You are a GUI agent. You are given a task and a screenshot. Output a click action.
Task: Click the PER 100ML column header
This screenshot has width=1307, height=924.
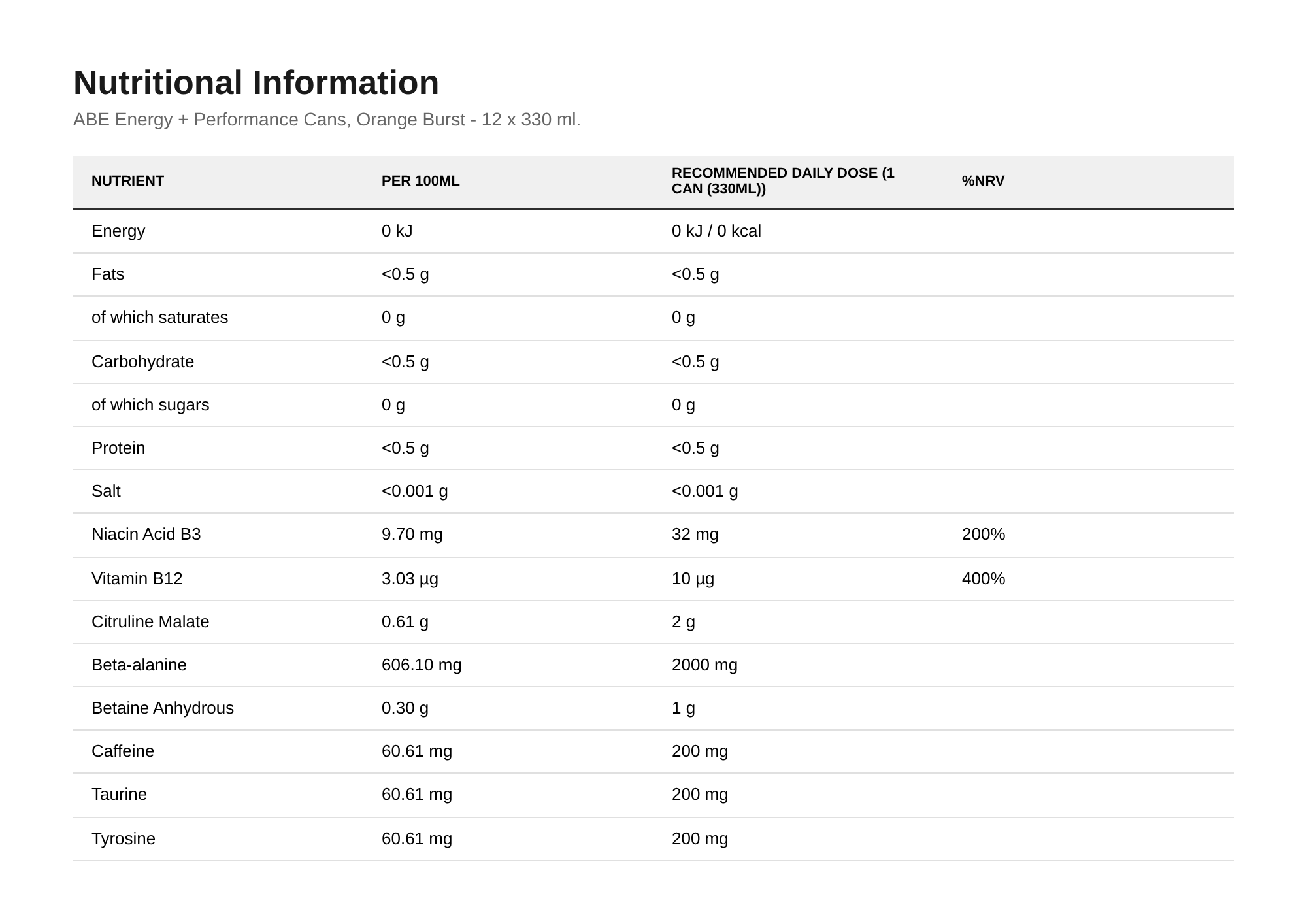coord(420,181)
